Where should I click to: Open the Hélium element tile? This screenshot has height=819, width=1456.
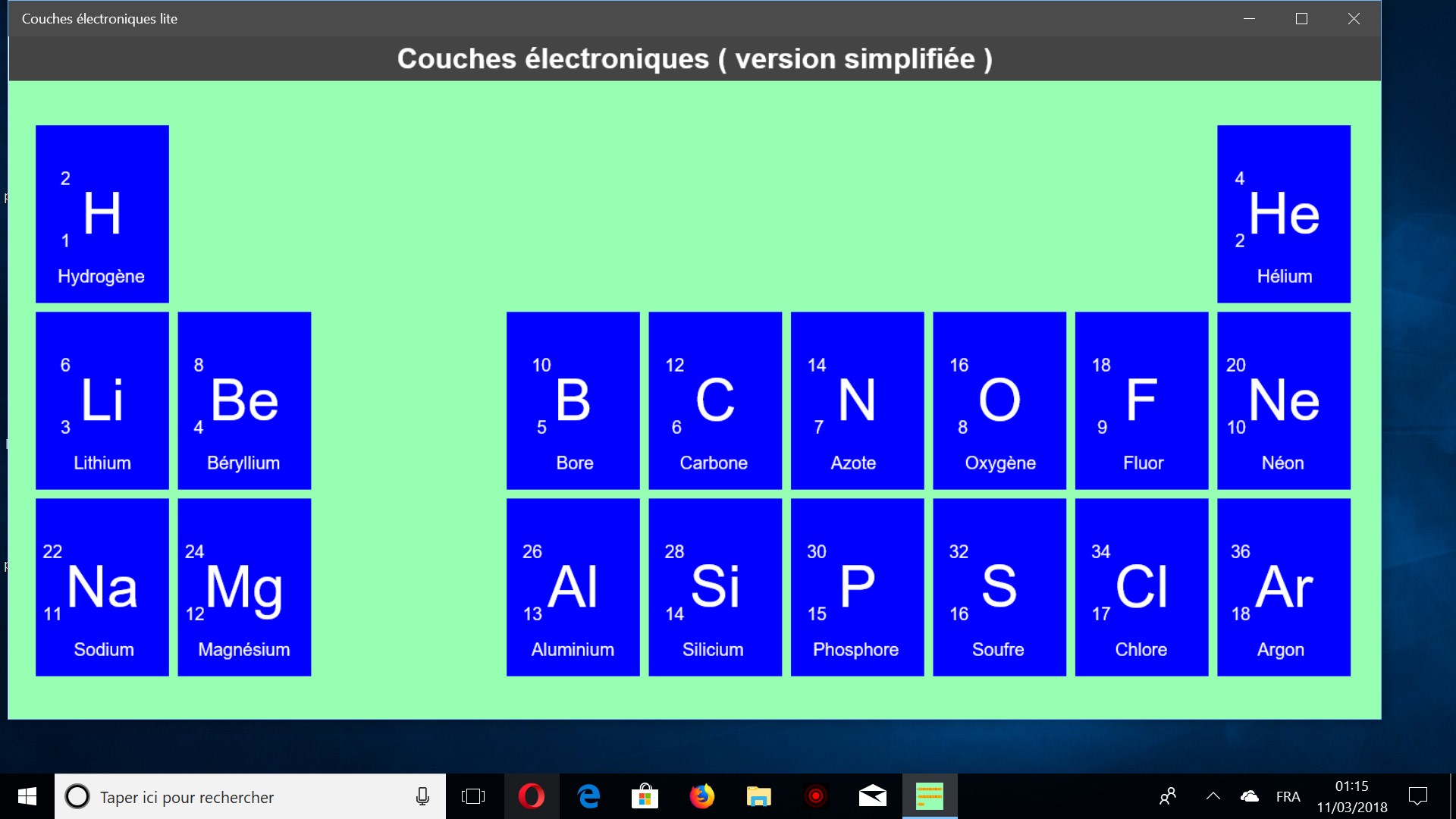pyautogui.click(x=1283, y=214)
